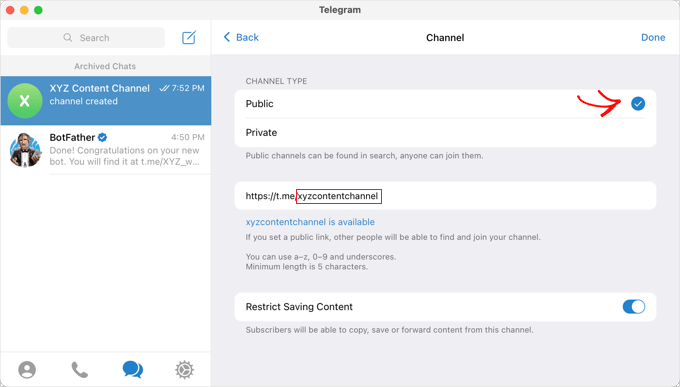Click the yellow minimize window button
Screen dimensions: 680x387
[x=24, y=10]
